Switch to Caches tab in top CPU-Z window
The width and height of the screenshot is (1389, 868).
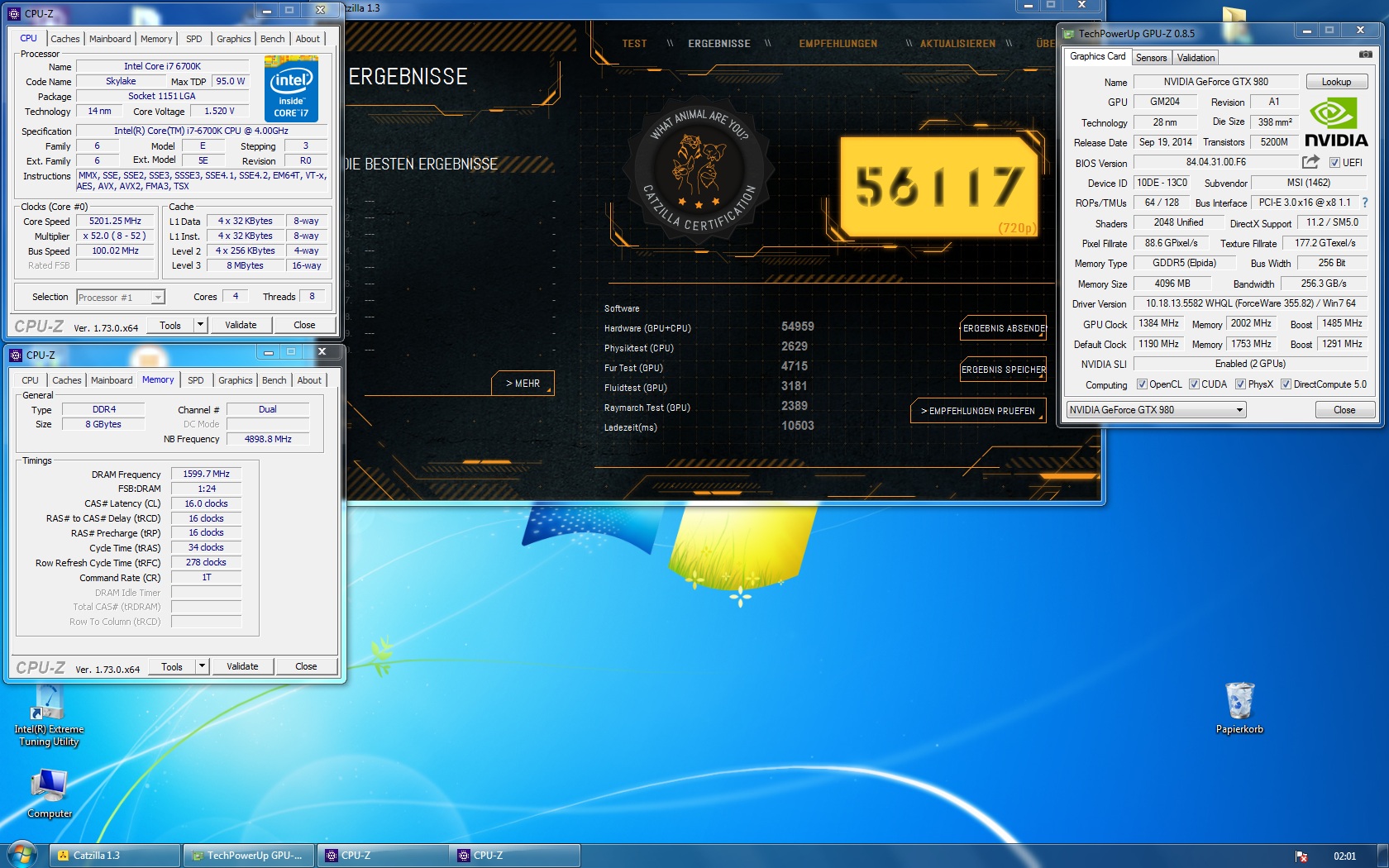pyautogui.click(x=65, y=39)
